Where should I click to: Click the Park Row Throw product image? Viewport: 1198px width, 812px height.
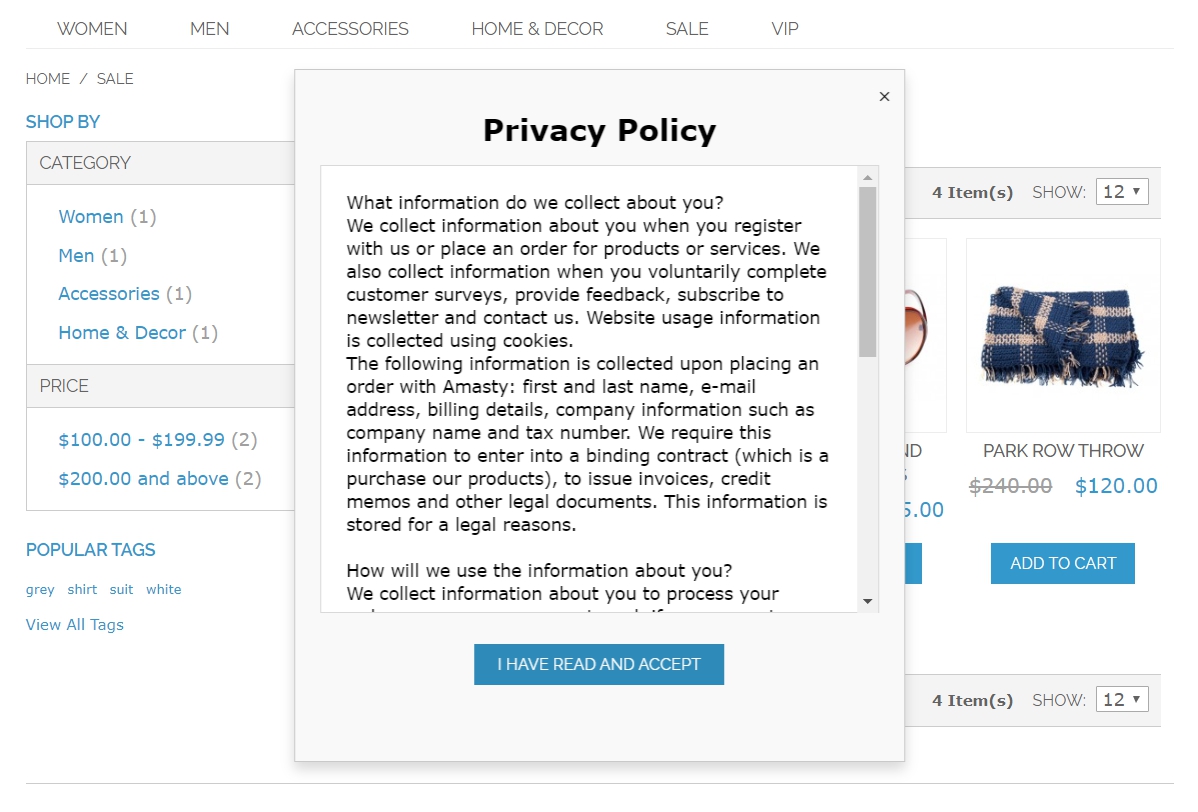[x=1063, y=335]
